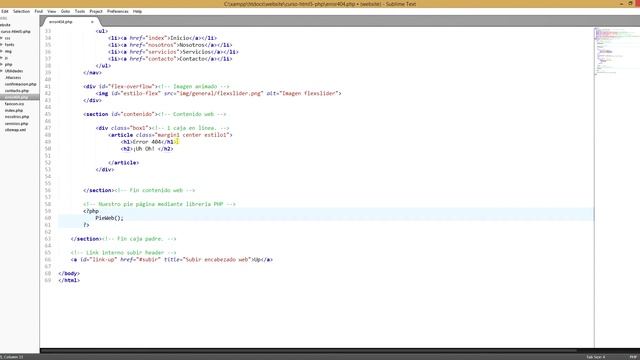Screen dimensions: 640x360
Task: Click 'Servicios' link text in code
Action: coord(196,52)
